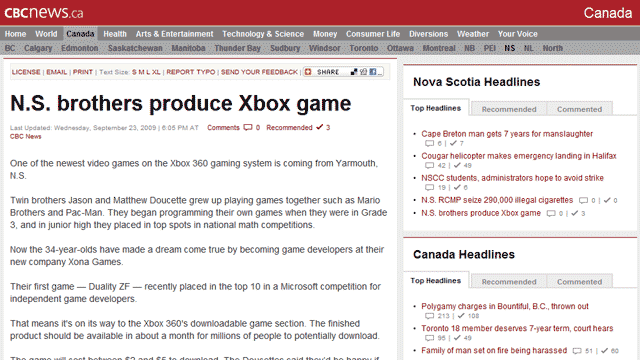Select Edmonton regional link
640x360 pixels.
point(80,48)
